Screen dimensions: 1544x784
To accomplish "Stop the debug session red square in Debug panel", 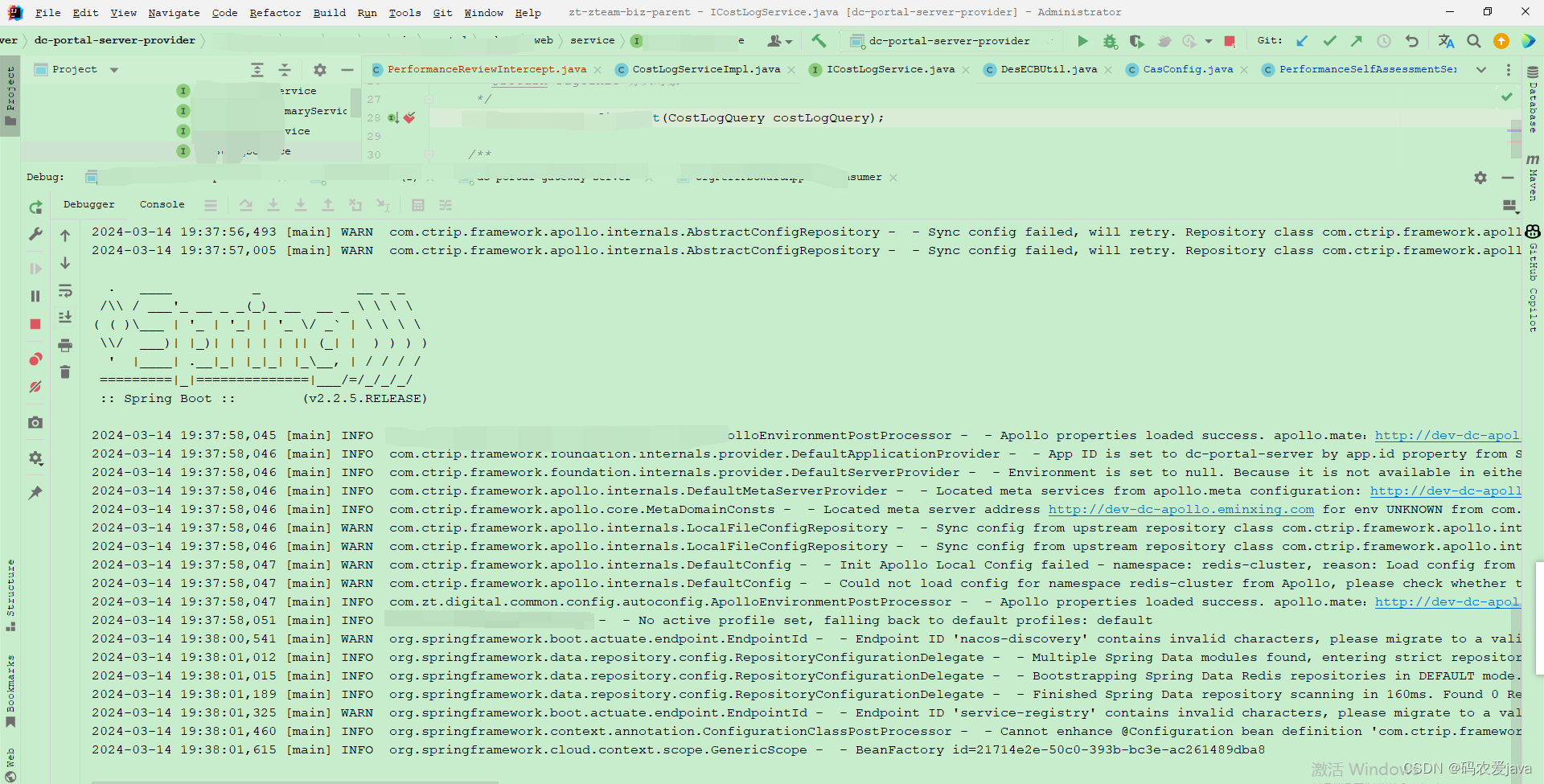I will click(x=35, y=324).
